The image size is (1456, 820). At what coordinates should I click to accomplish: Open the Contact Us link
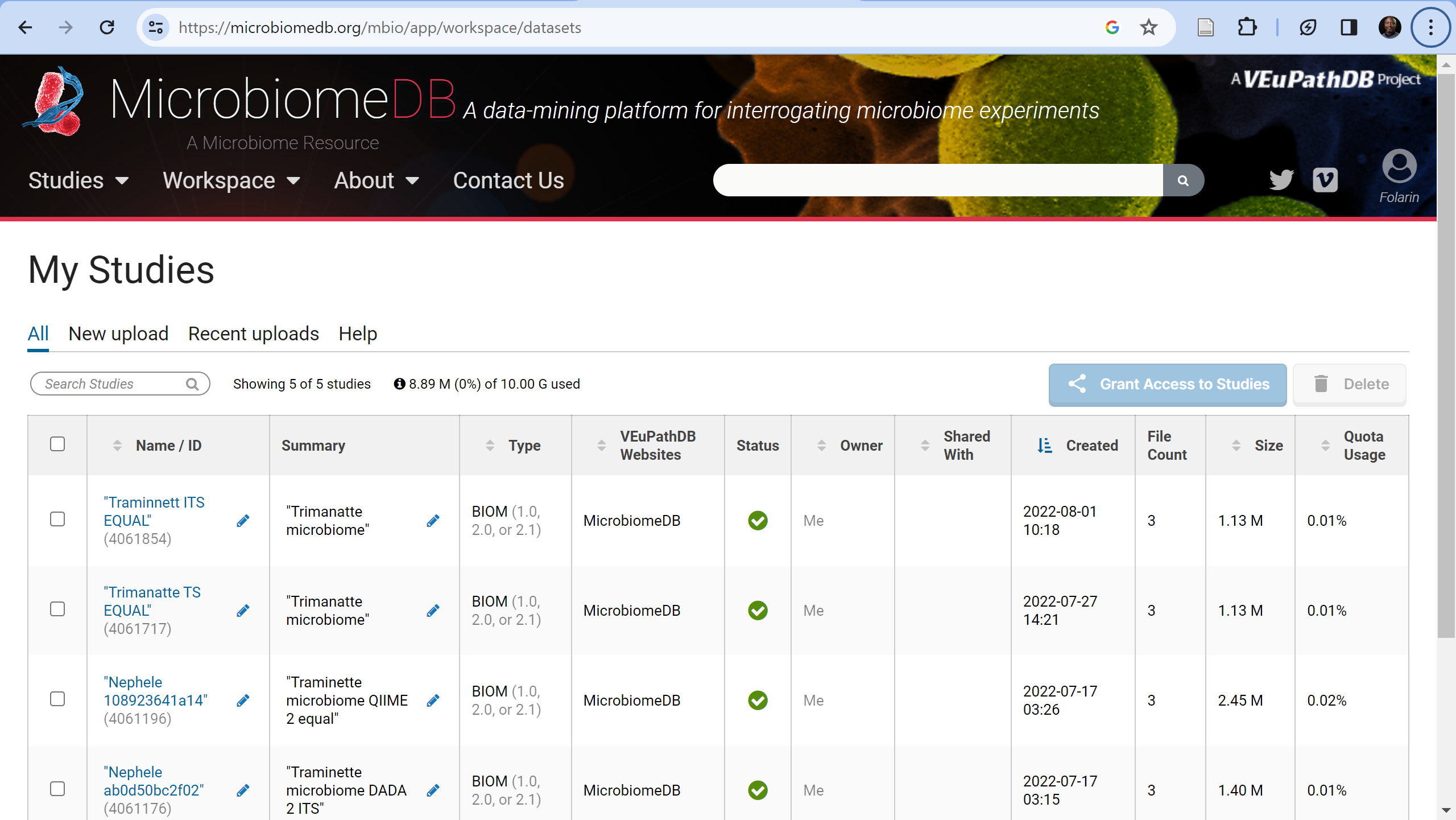click(x=508, y=181)
